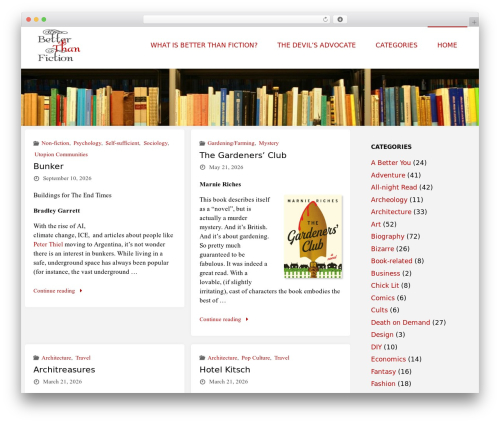Open the Biography category
500x423 pixels.
[387, 236]
